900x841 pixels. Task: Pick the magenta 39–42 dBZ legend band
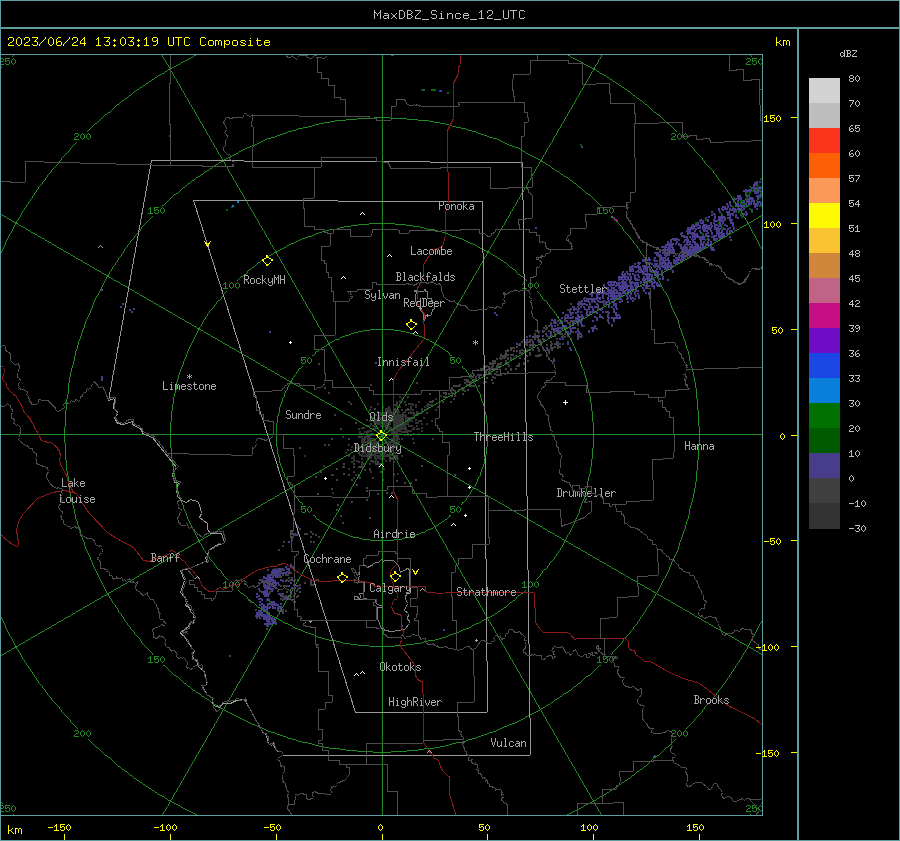coord(824,316)
